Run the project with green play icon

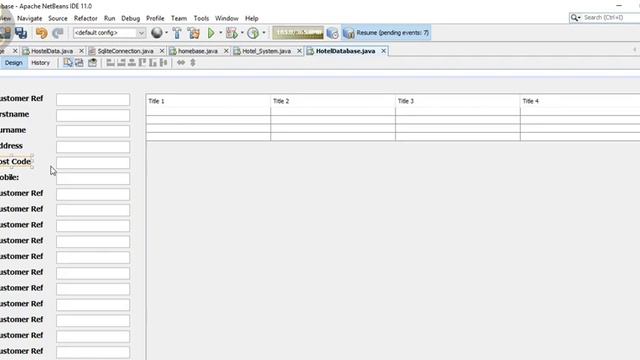coord(211,33)
